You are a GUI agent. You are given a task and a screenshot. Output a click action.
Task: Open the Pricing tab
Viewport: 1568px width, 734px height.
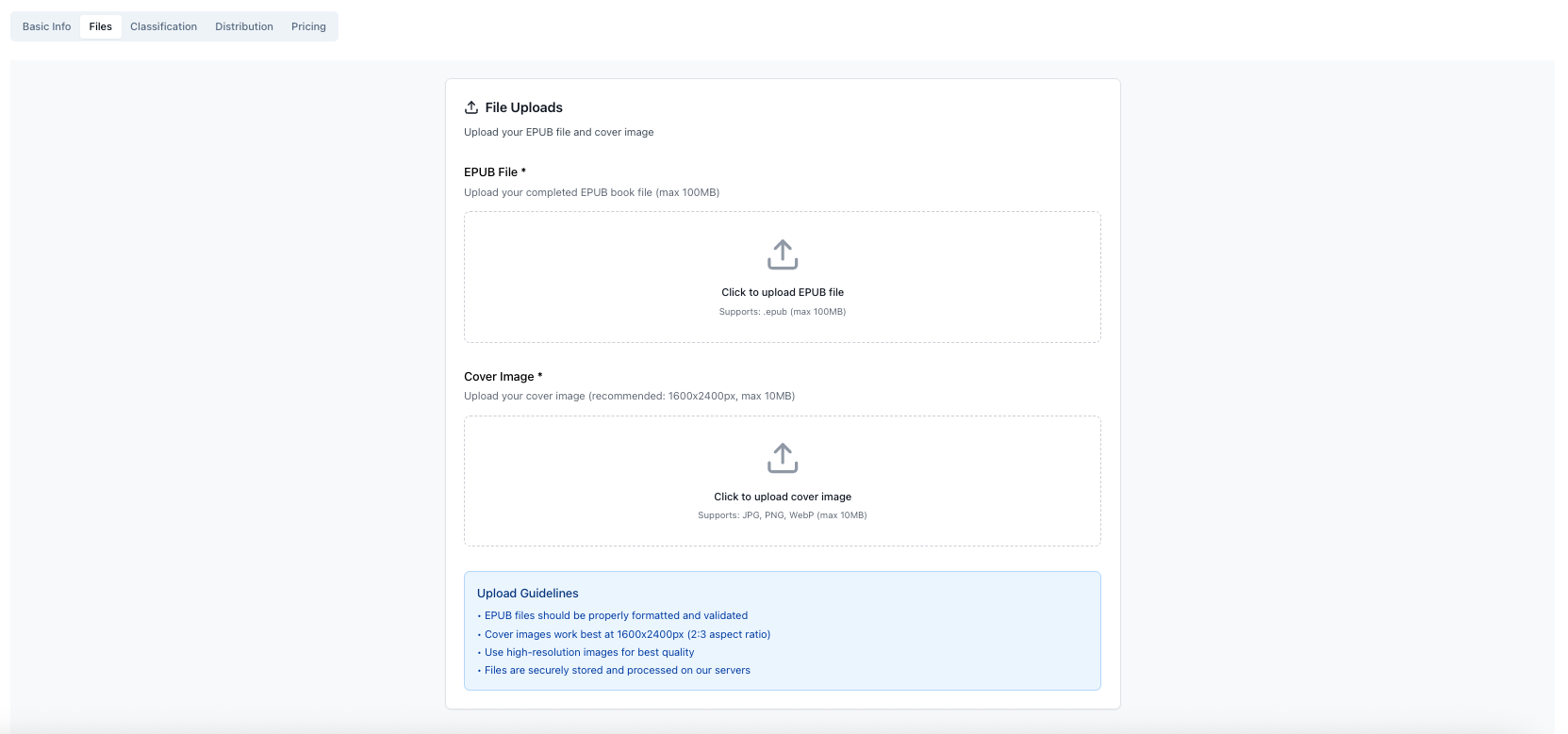point(308,26)
